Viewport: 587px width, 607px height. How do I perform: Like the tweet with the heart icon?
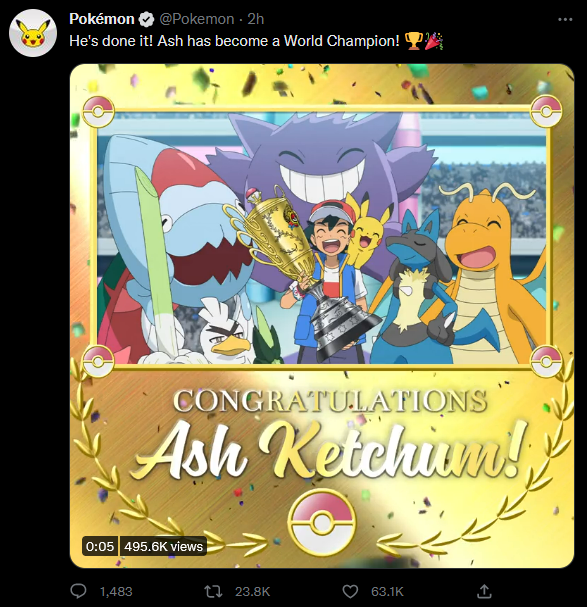click(x=350, y=591)
